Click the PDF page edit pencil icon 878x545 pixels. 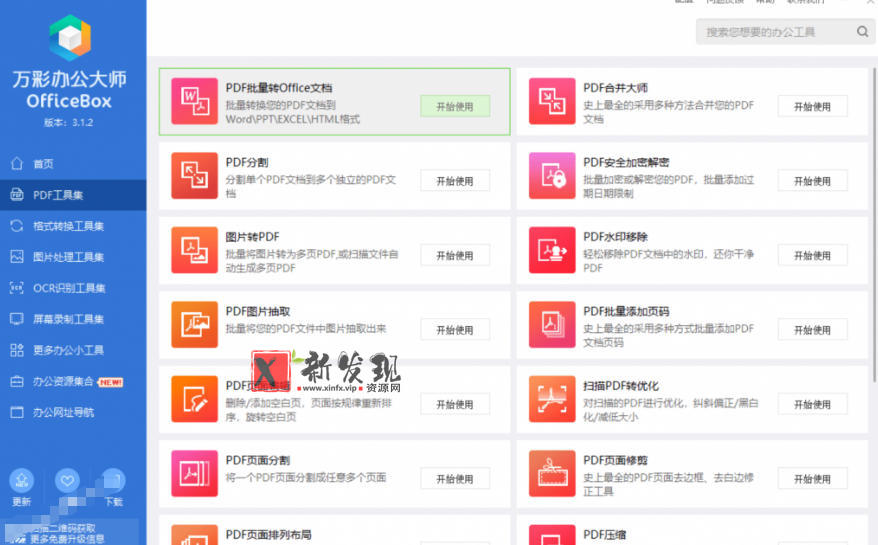[x=194, y=399]
